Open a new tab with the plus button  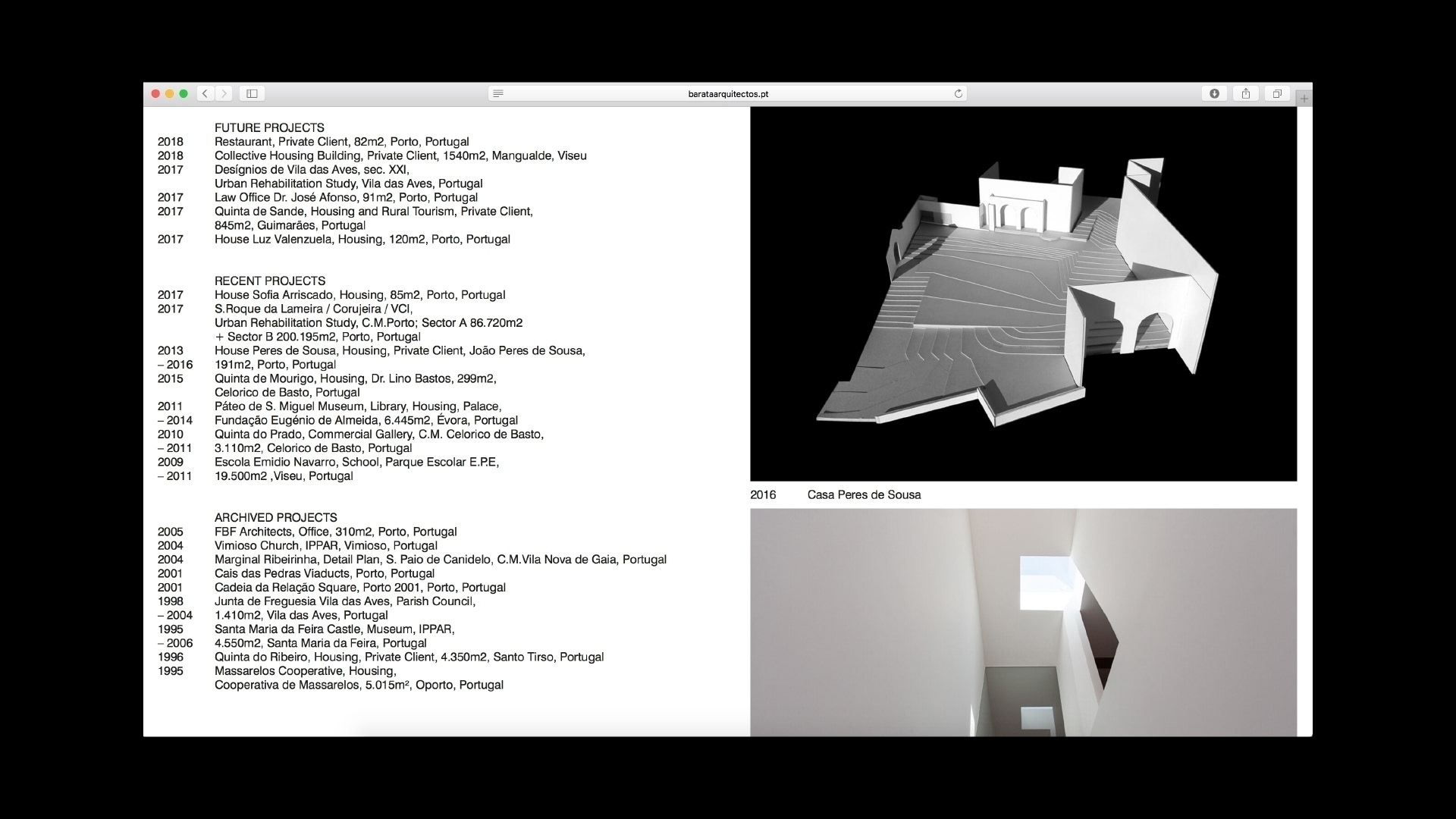(x=1304, y=99)
